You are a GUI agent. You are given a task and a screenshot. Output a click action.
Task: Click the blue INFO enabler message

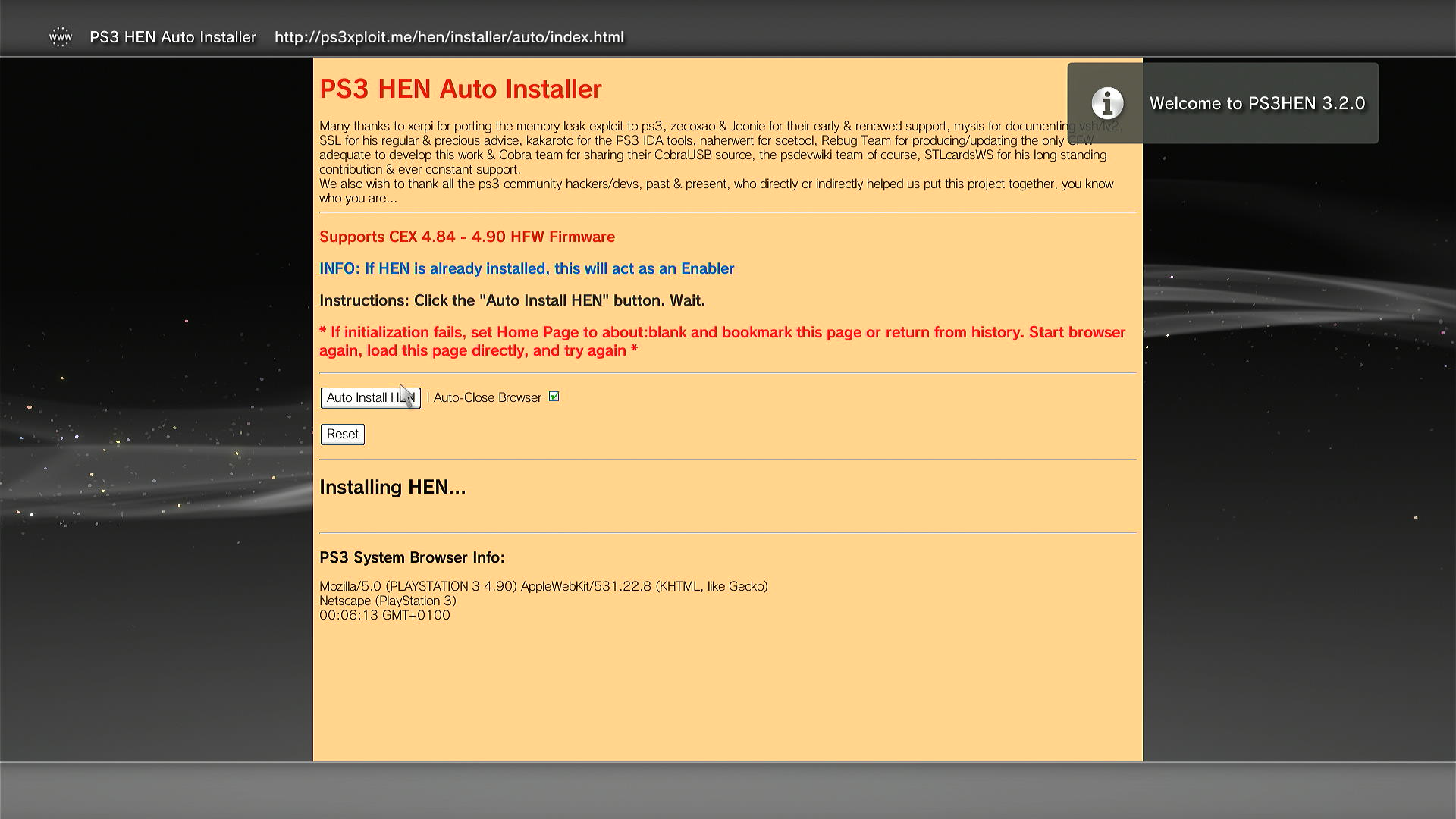(526, 268)
